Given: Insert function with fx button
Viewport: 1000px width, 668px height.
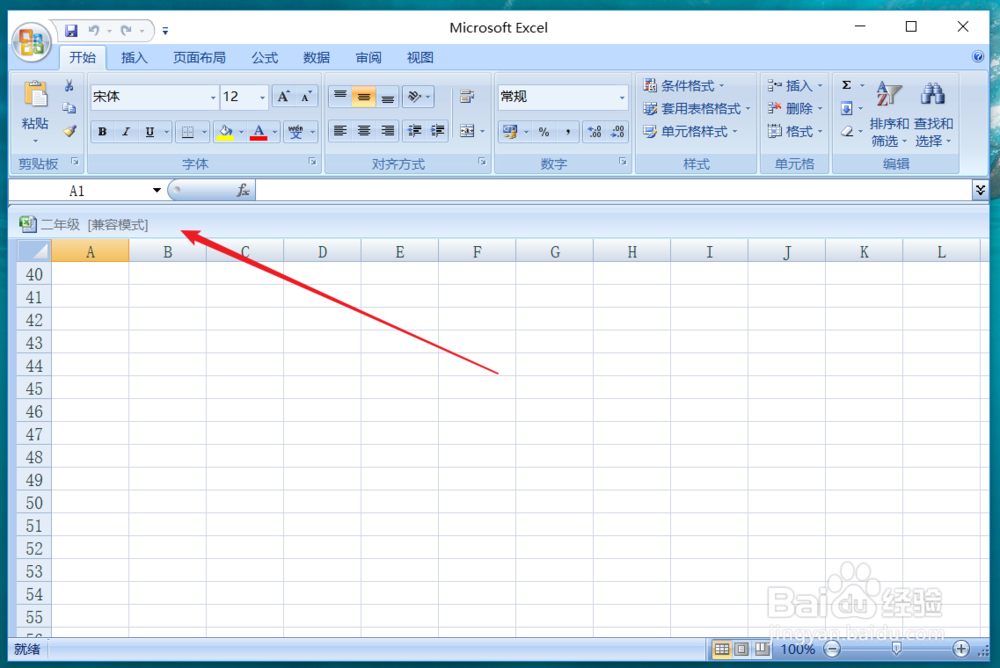Looking at the screenshot, I should tap(242, 190).
